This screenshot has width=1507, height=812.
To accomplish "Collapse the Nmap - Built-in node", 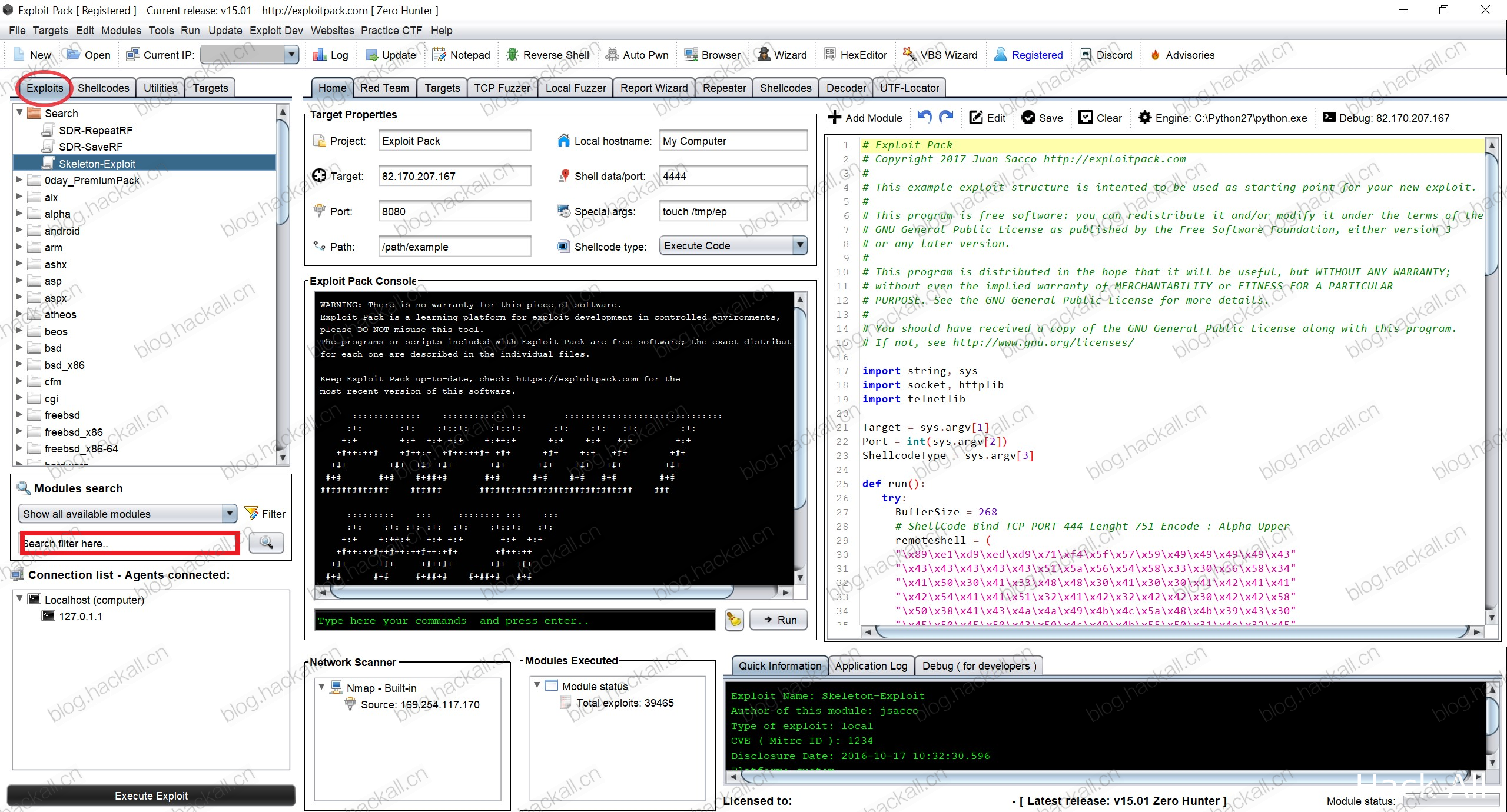I will click(x=321, y=687).
